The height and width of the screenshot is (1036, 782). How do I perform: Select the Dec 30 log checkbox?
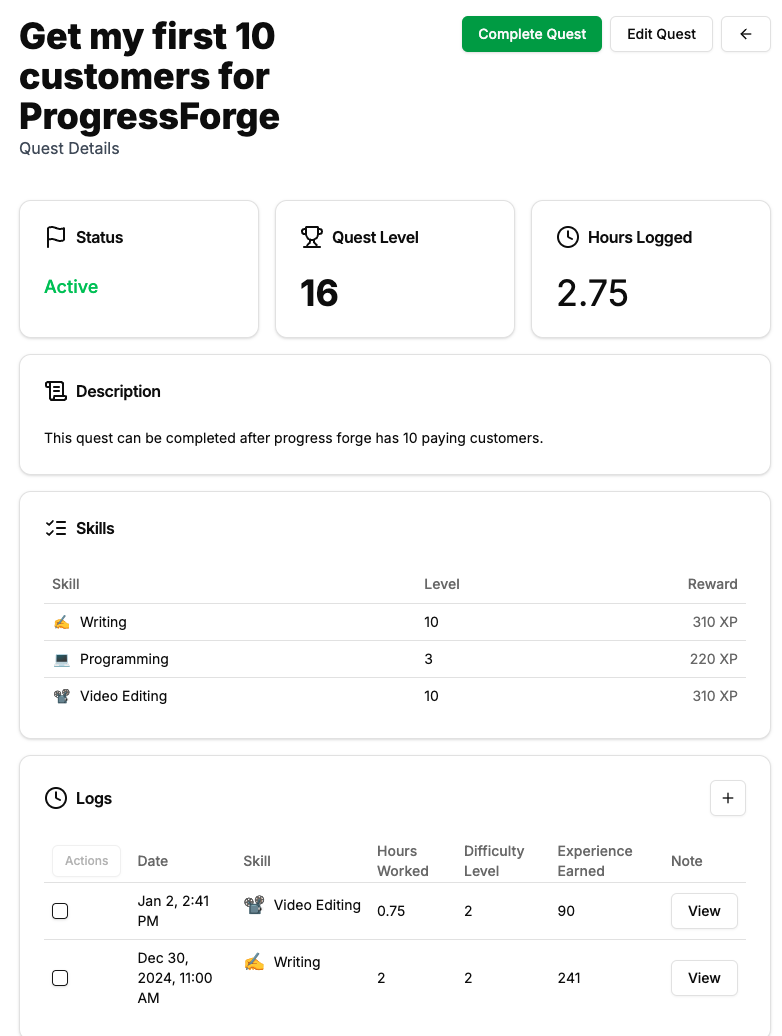pyautogui.click(x=60, y=978)
